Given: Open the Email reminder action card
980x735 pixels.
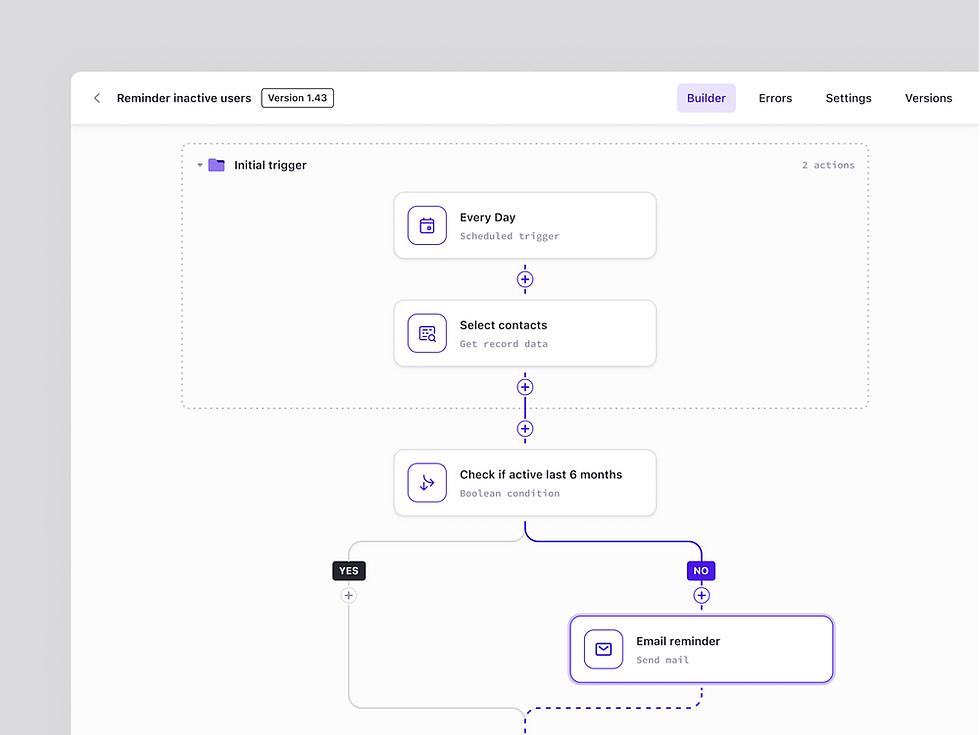Looking at the screenshot, I should (x=701, y=649).
